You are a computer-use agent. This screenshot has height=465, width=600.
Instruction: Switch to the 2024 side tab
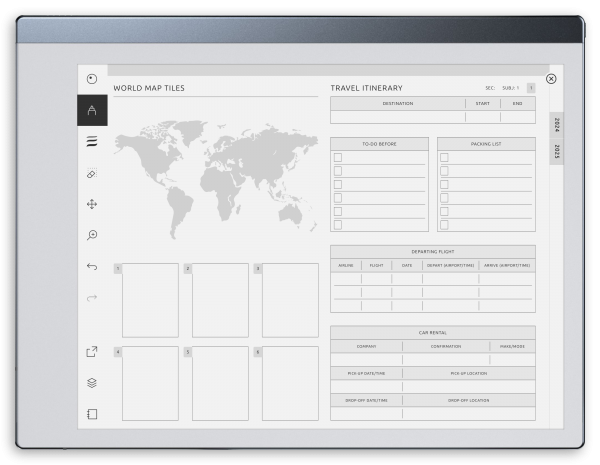tap(557, 125)
